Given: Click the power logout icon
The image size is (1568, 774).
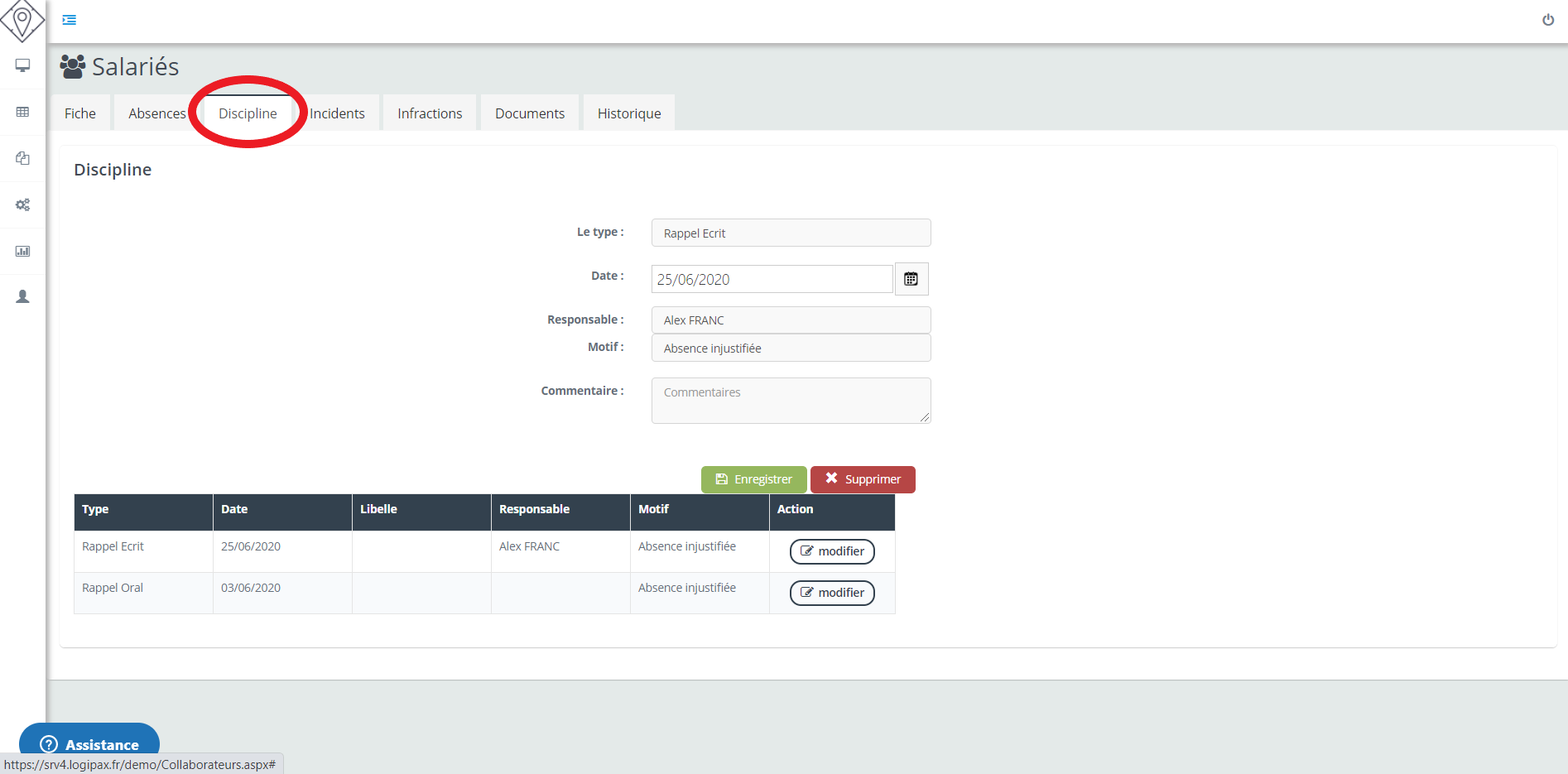Looking at the screenshot, I should tap(1547, 20).
